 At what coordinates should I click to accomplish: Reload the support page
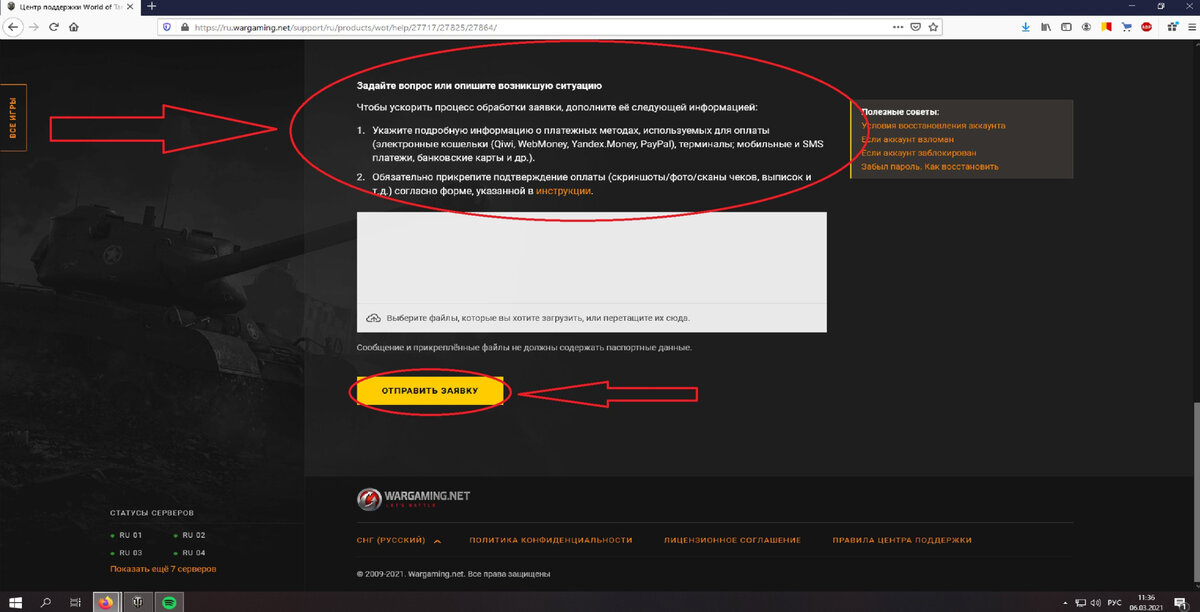coord(53,27)
